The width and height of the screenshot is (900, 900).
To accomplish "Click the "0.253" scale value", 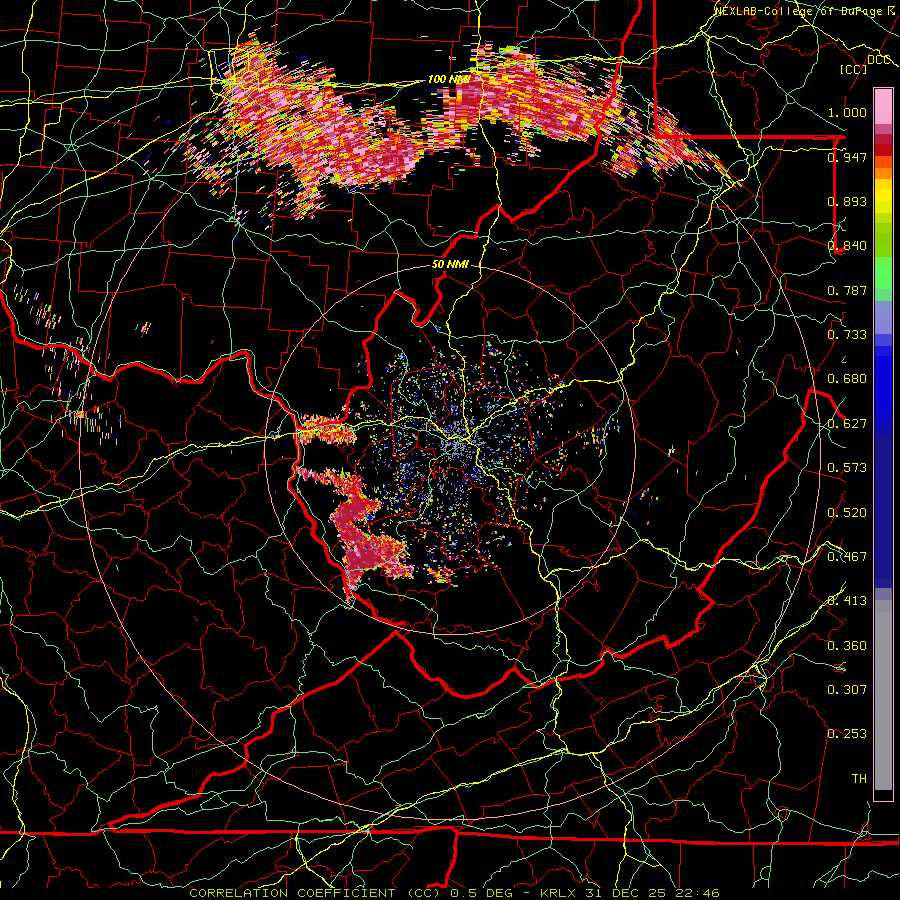I will pos(847,734).
